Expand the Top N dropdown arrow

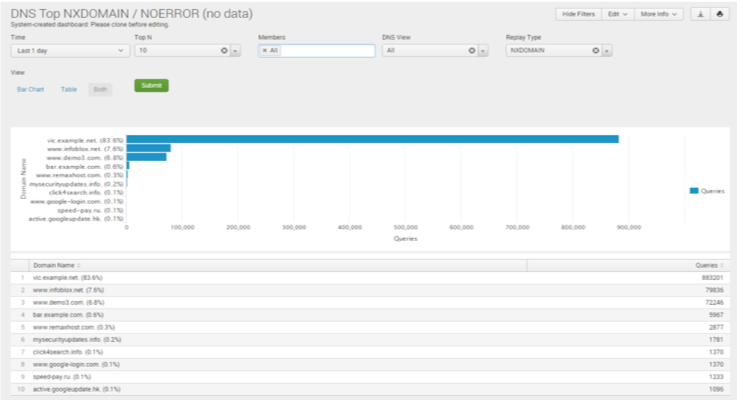[235, 49]
